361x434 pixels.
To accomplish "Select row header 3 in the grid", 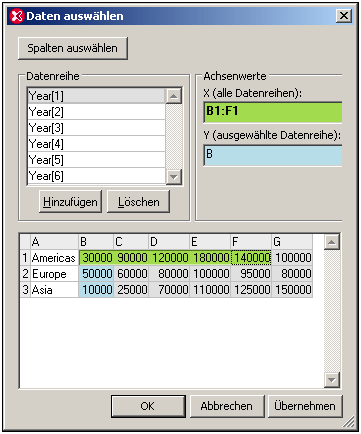I will (x=25, y=290).
